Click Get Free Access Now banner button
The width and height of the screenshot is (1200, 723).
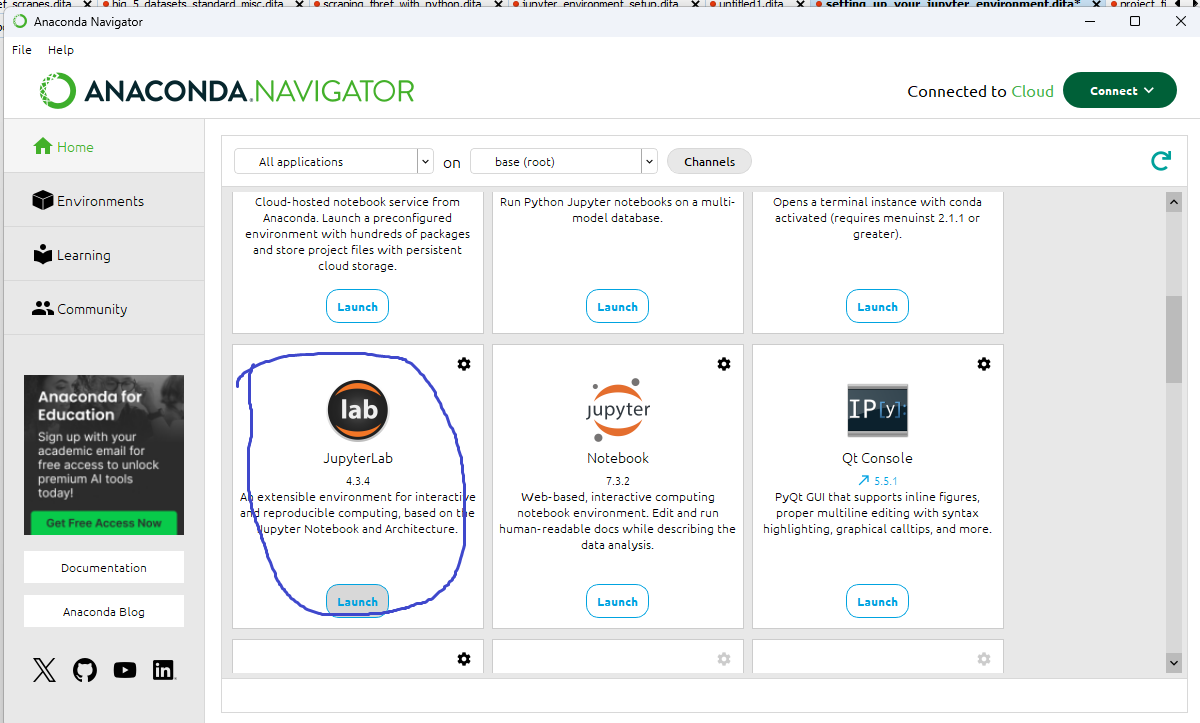(x=104, y=523)
